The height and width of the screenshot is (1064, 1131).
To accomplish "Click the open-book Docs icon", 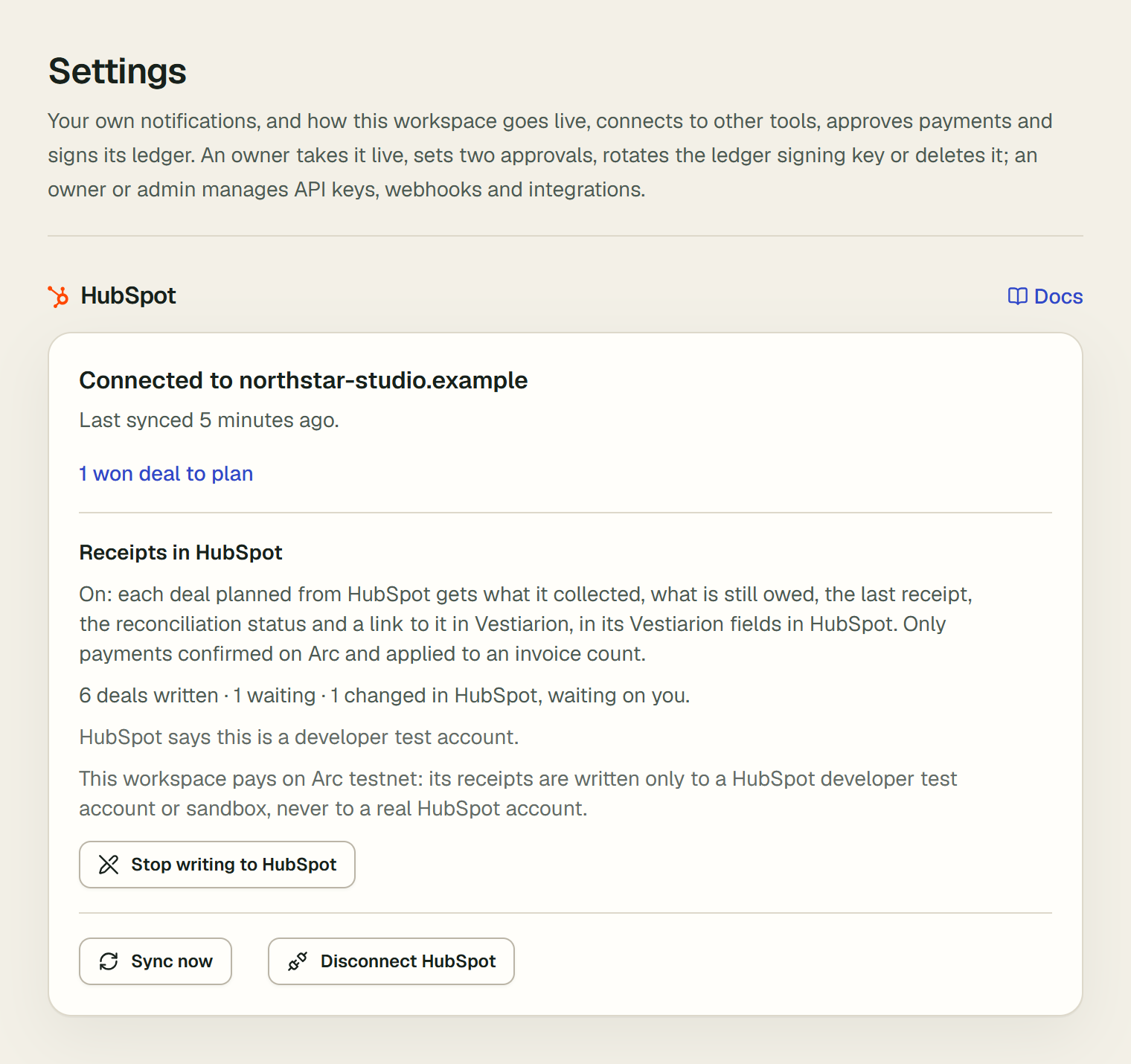I will (x=1017, y=296).
